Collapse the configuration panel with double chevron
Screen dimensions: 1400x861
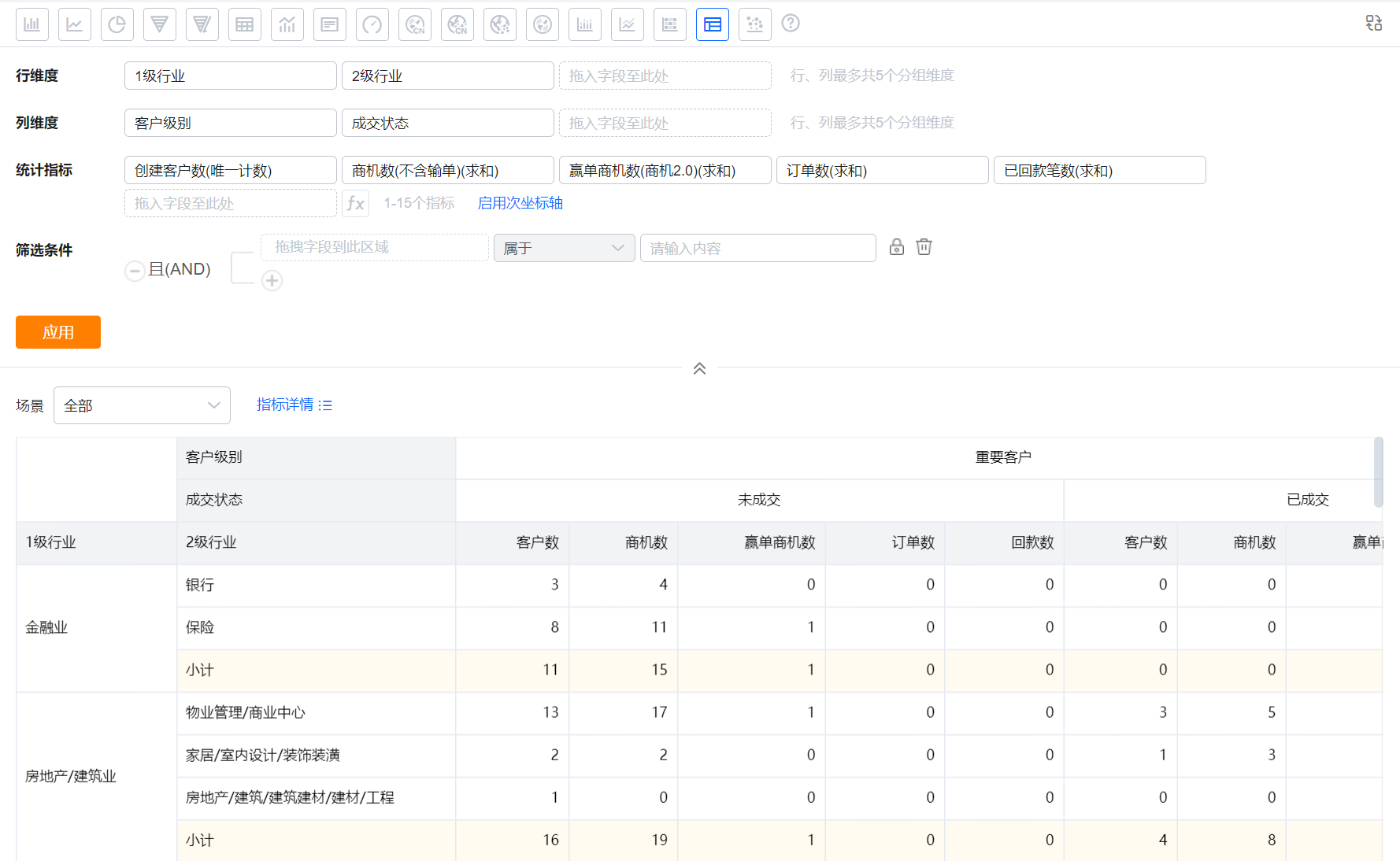click(x=699, y=368)
